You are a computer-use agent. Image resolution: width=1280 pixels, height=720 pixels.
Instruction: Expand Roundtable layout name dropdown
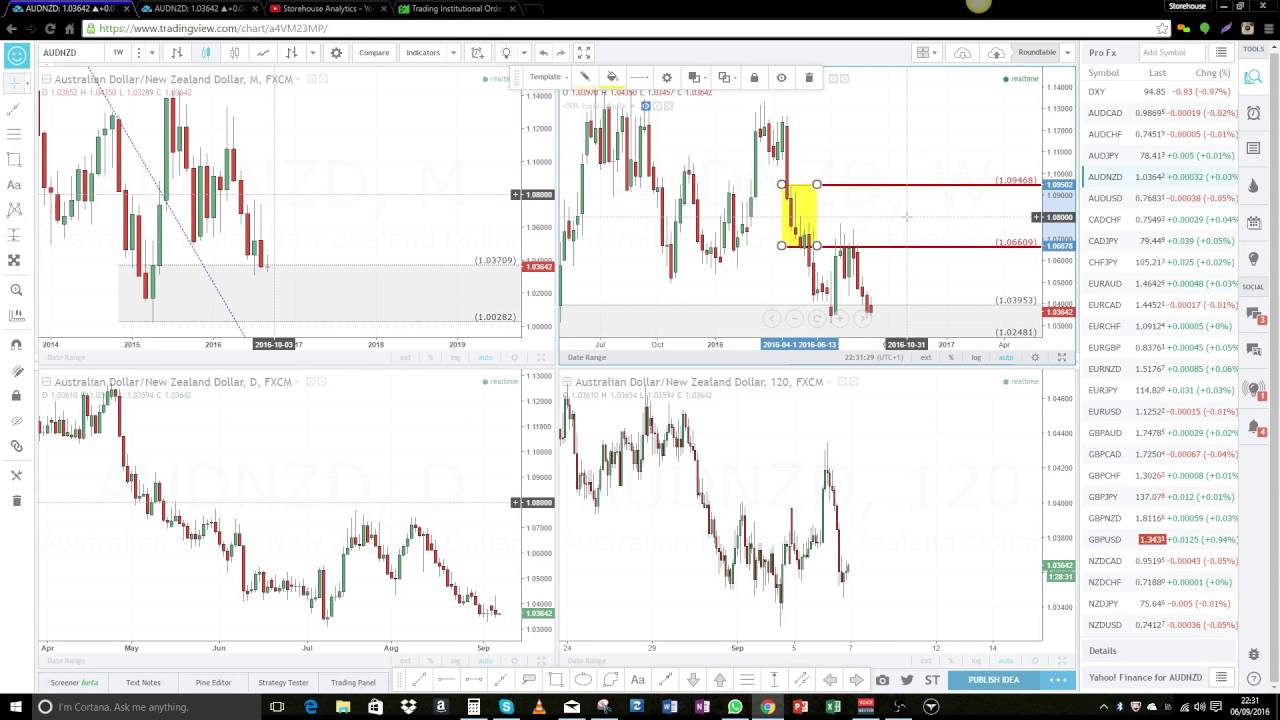click(1068, 52)
